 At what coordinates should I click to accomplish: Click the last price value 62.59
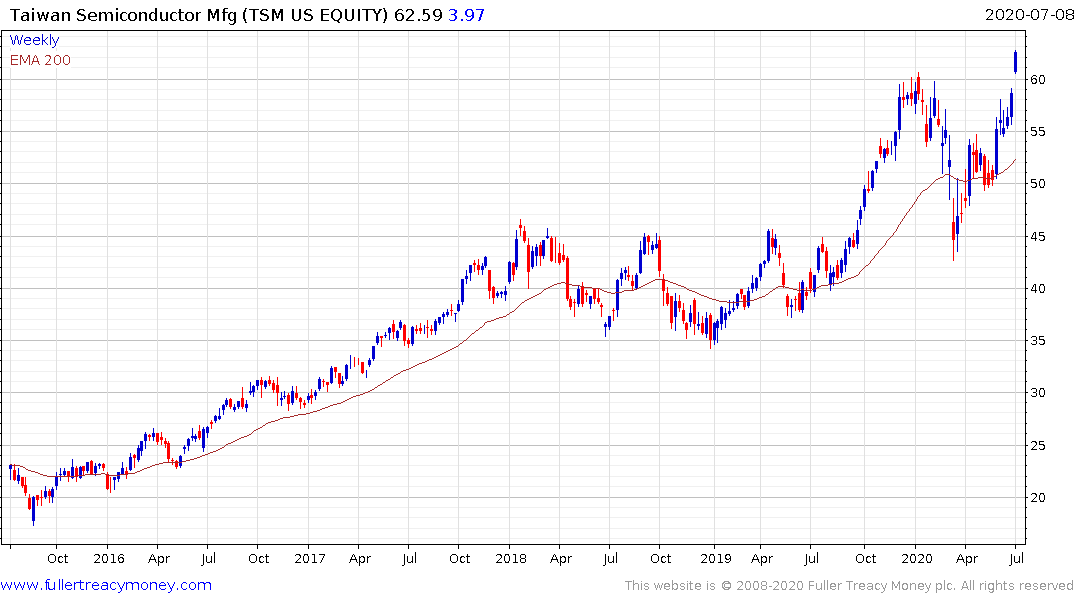(418, 14)
